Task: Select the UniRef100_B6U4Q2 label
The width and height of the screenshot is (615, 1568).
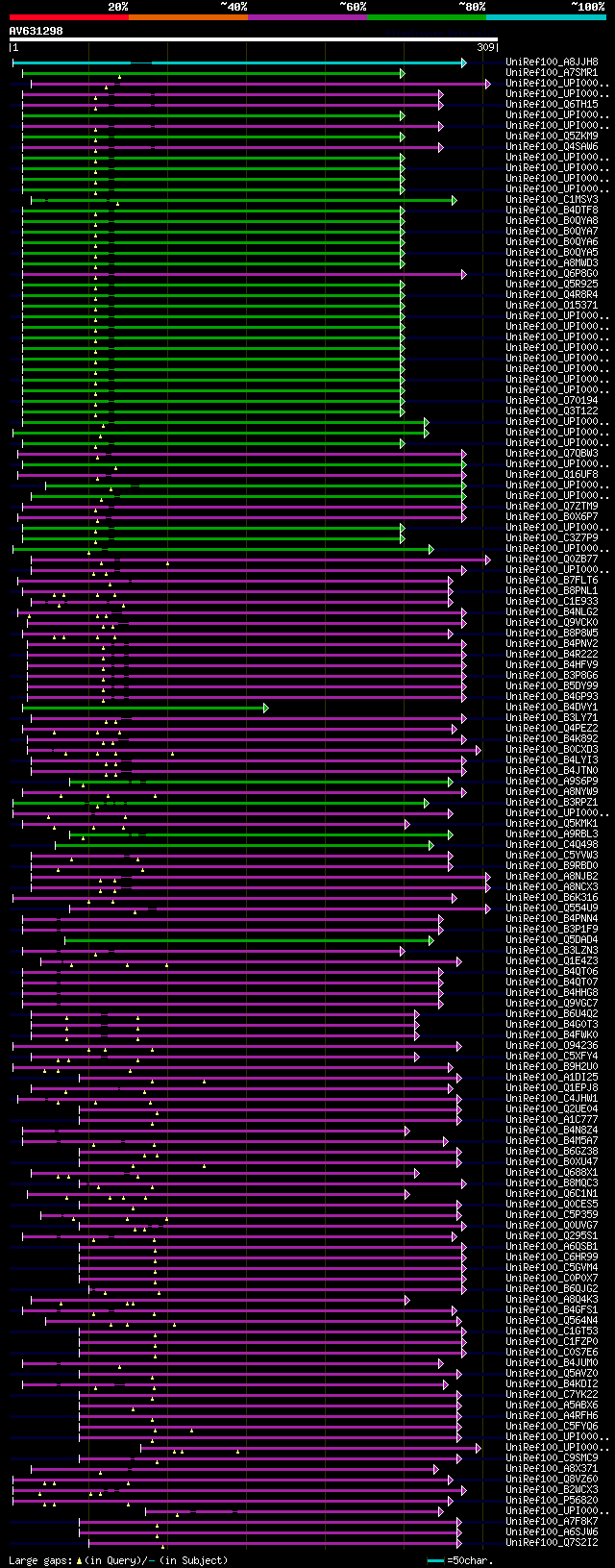Action: [552, 1014]
